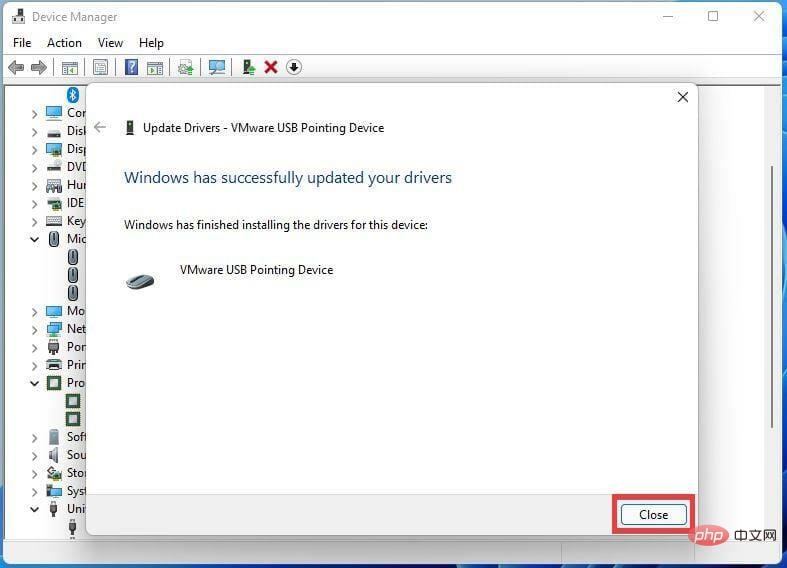Select the Computer category icon in the tree
The width and height of the screenshot is (787, 568).
pyautogui.click(x=54, y=113)
